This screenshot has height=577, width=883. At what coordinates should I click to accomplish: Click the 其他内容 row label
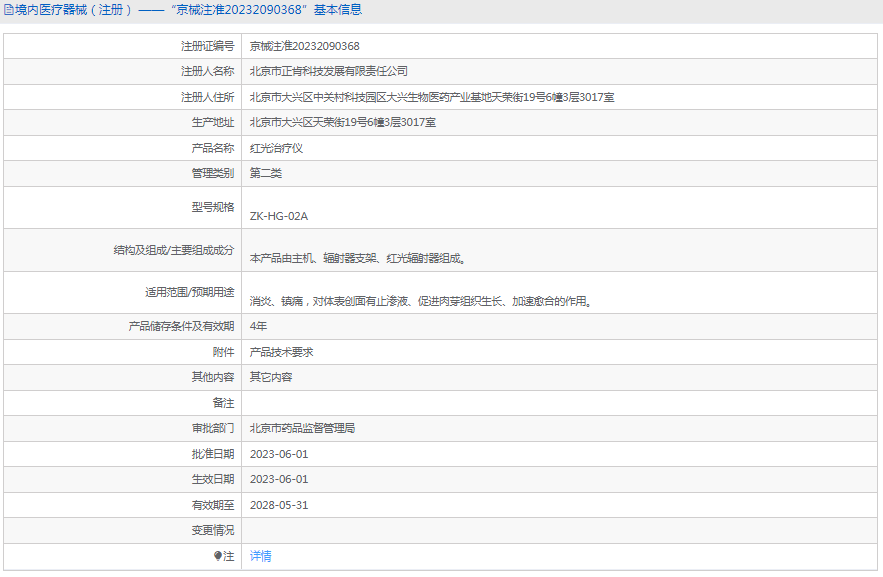(x=213, y=377)
